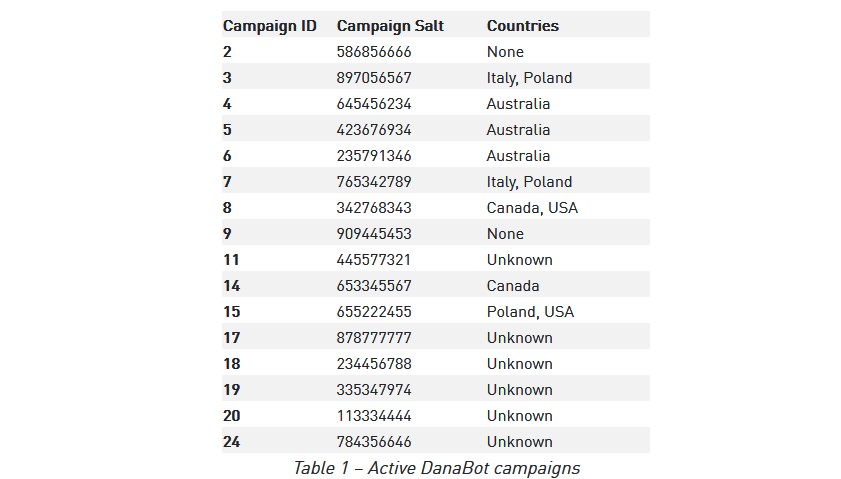Click the Australia cell for campaign 5

(518, 130)
